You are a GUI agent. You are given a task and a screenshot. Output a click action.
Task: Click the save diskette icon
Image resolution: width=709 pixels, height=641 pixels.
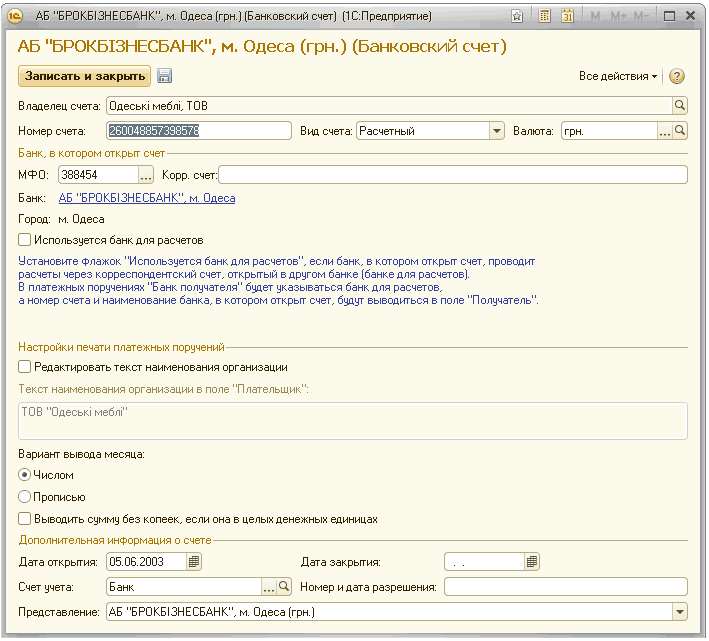165,77
